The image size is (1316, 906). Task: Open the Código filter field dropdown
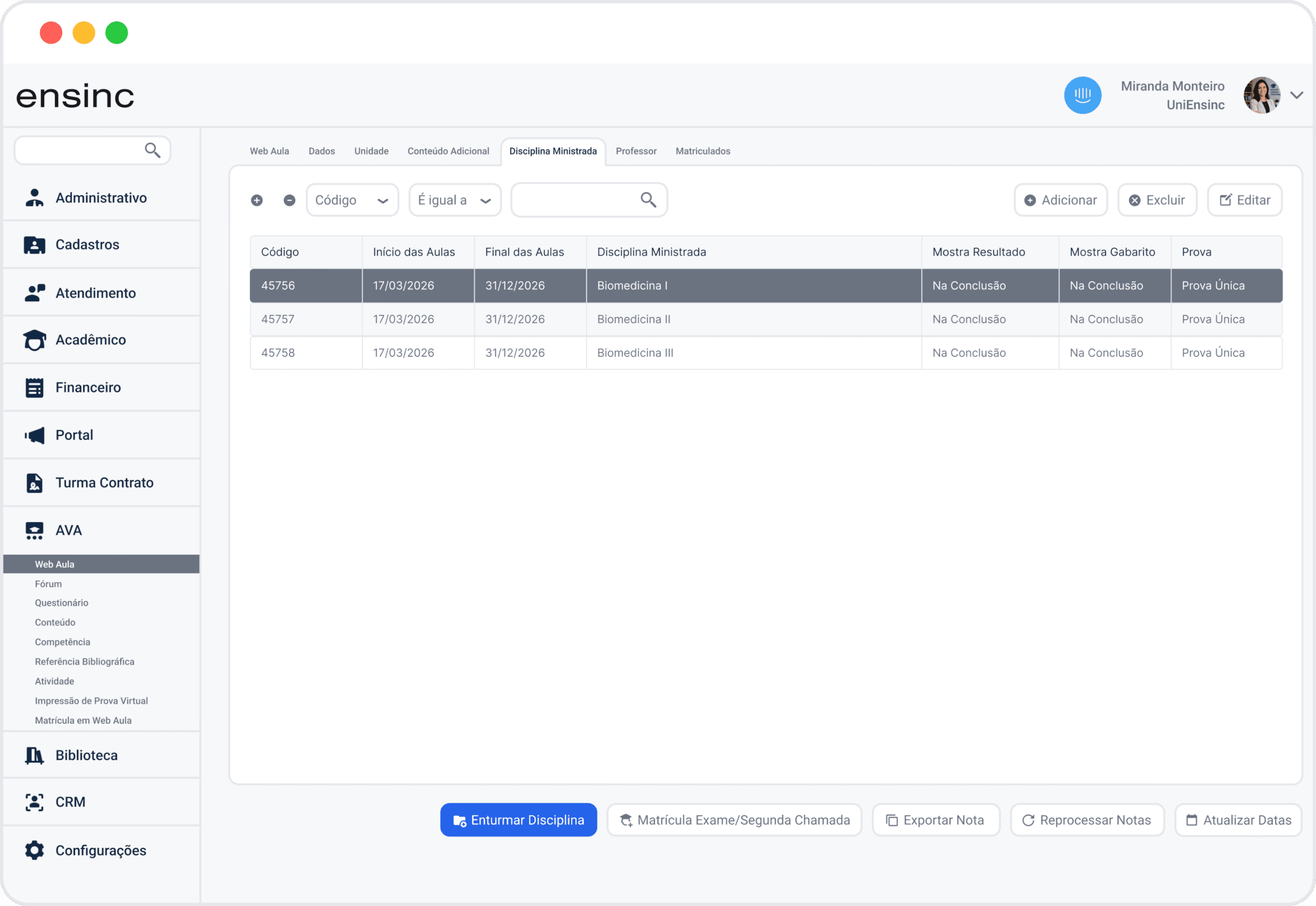(353, 200)
